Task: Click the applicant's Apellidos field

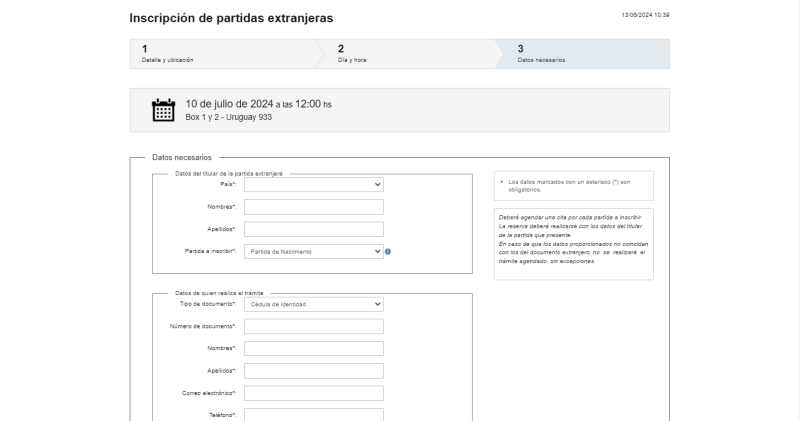Action: pyautogui.click(x=313, y=370)
